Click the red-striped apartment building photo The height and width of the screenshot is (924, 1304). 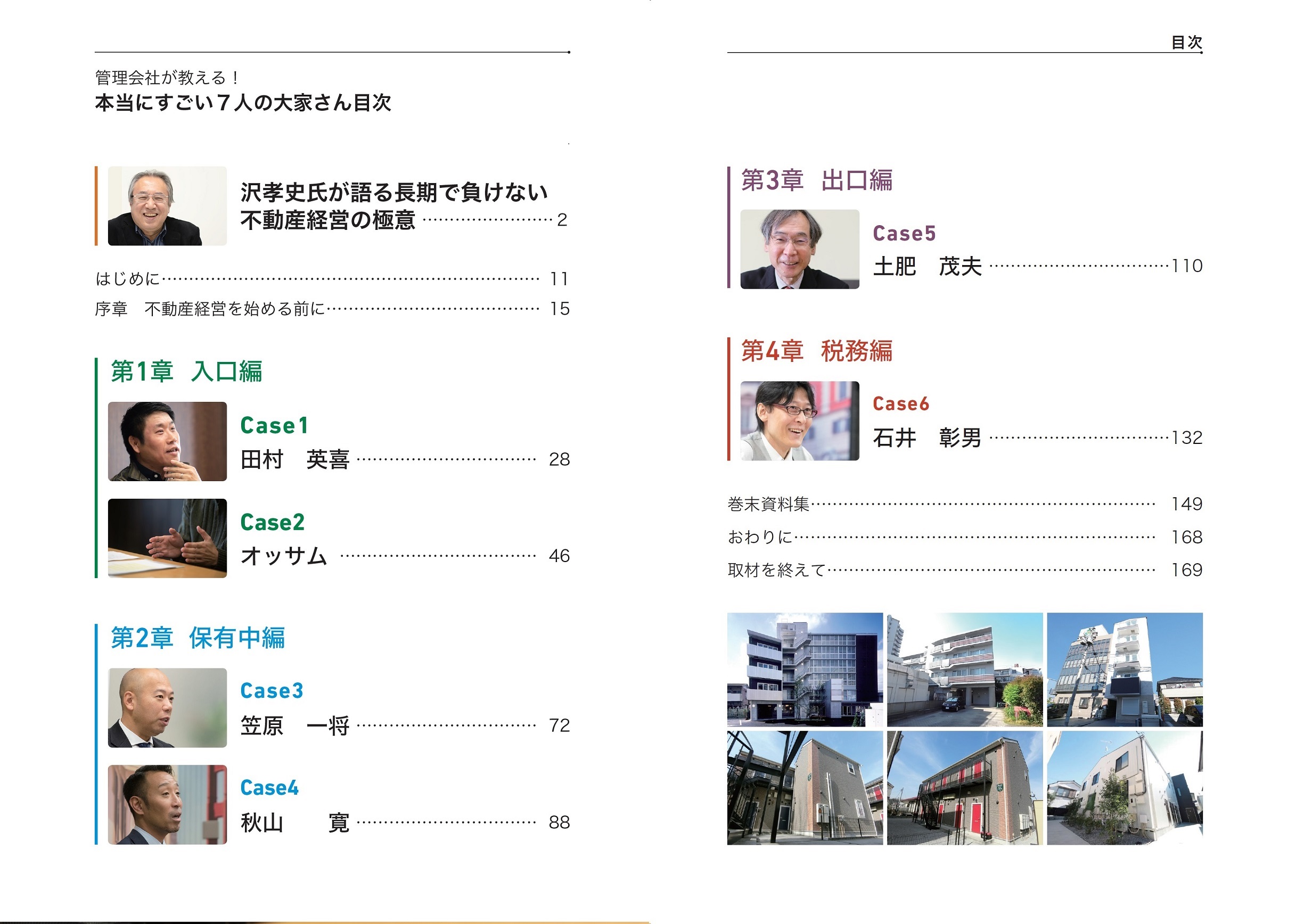(965, 670)
